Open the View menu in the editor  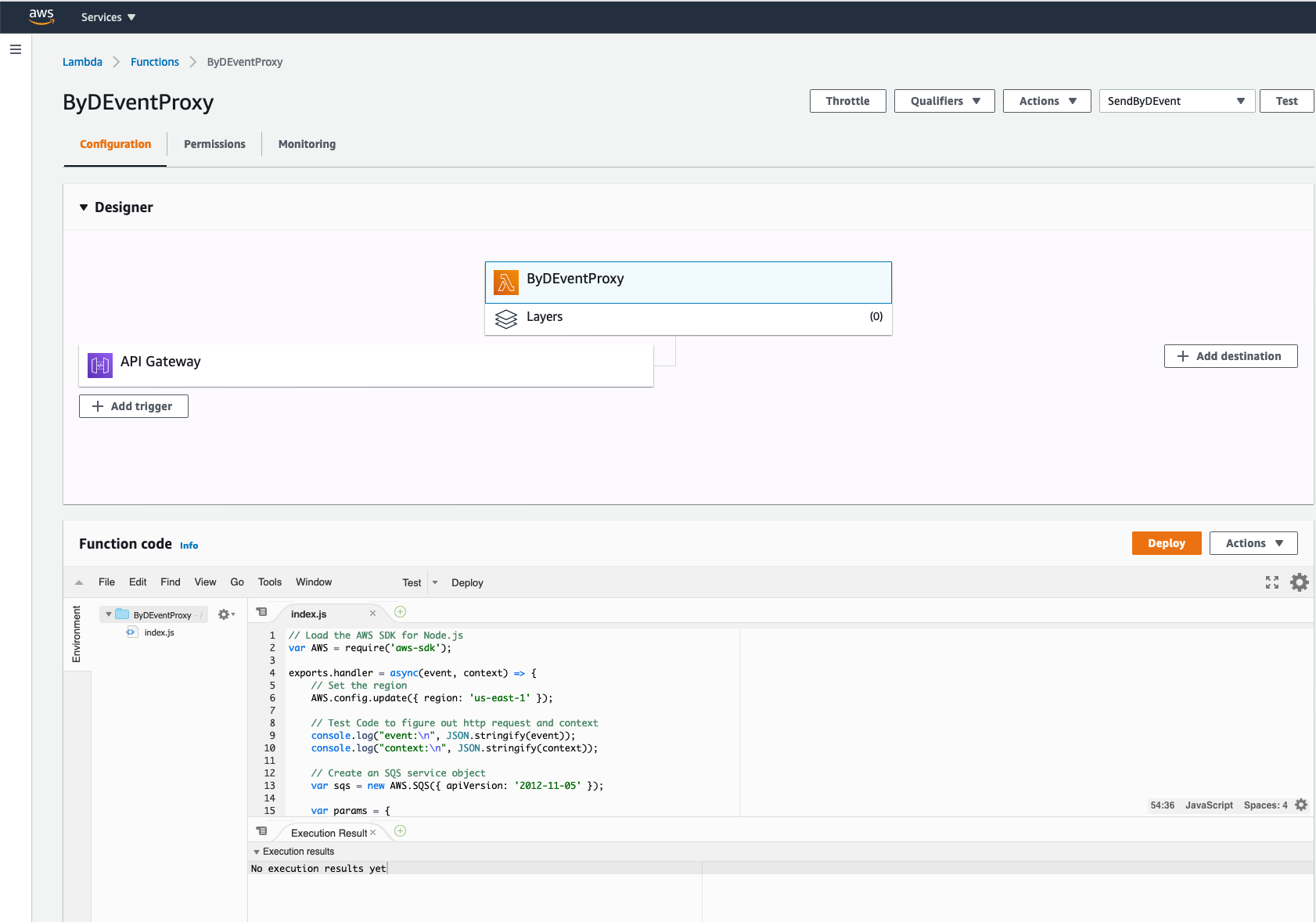tap(205, 582)
